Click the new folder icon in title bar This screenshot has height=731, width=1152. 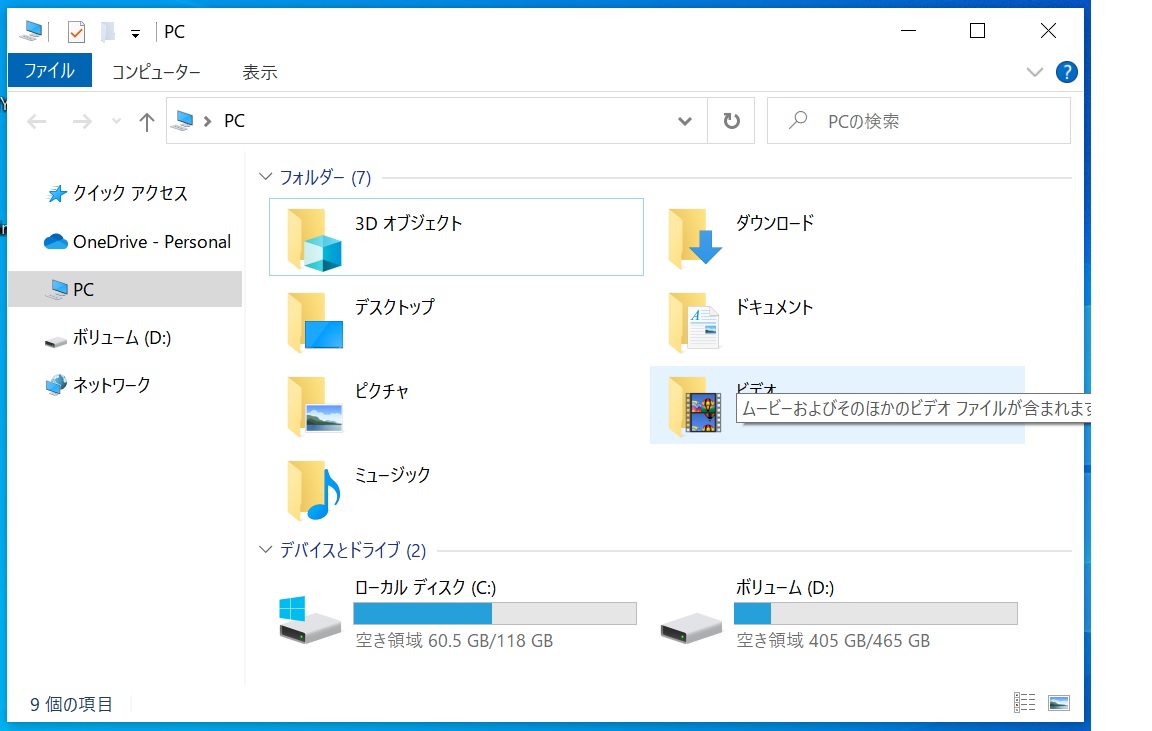click(108, 32)
